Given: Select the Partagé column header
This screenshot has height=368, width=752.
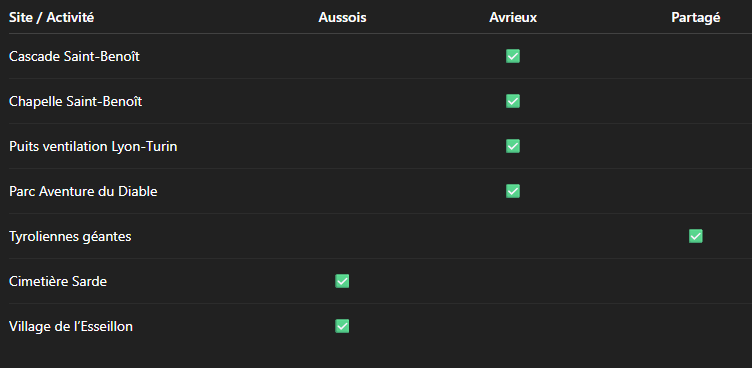Looking at the screenshot, I should point(695,18).
